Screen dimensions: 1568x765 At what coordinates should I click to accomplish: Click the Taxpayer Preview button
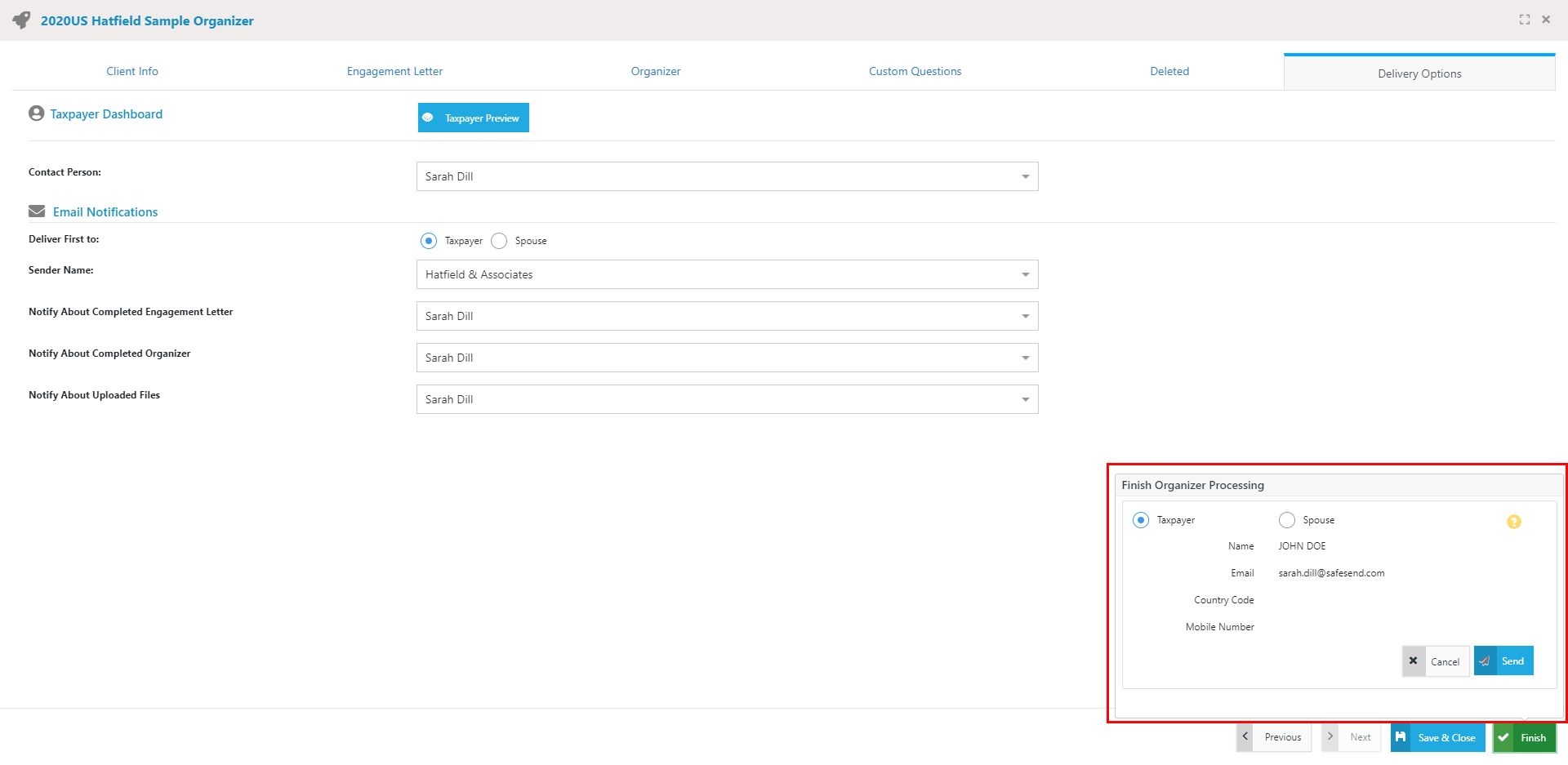474,118
